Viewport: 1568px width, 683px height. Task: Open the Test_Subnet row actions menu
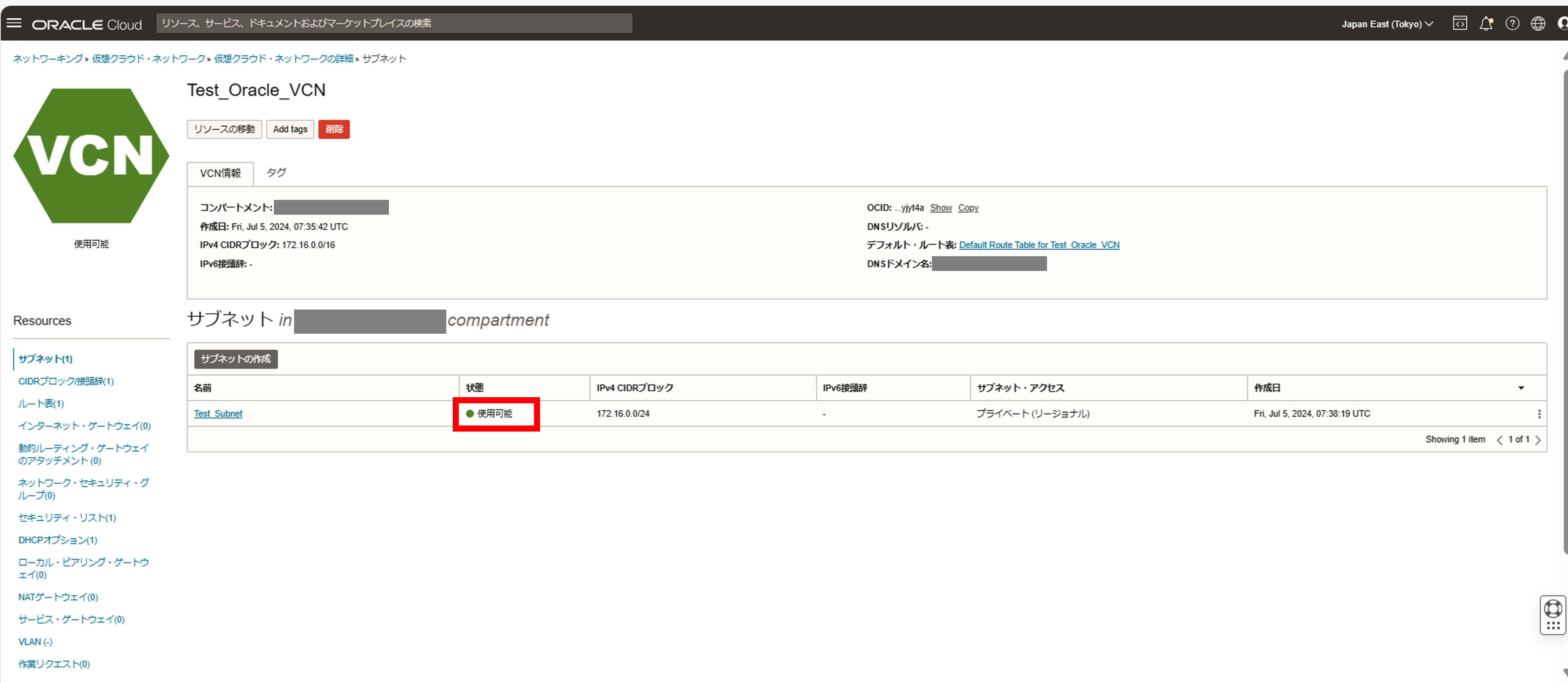[x=1539, y=414]
